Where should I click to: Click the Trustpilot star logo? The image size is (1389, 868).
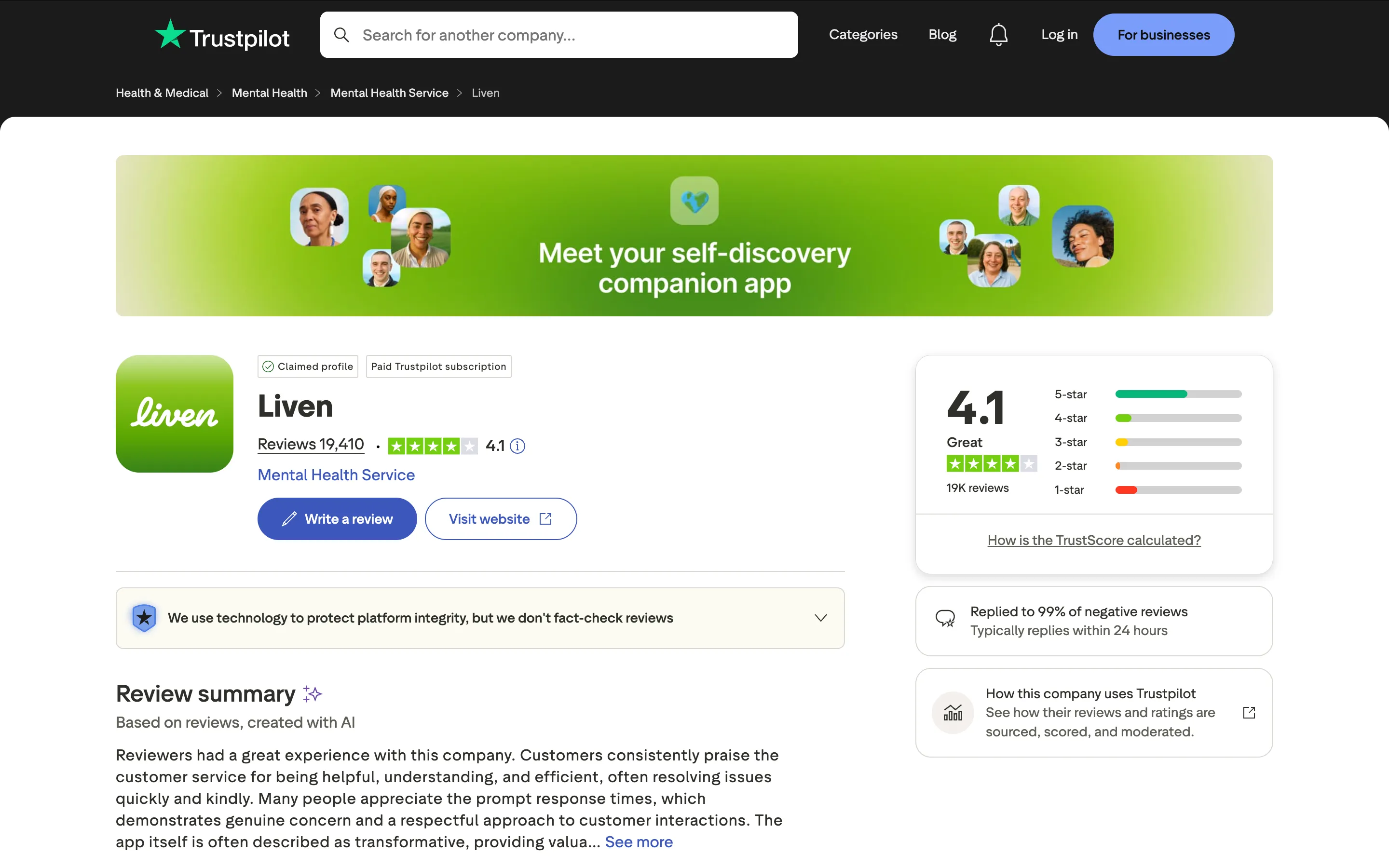pyautogui.click(x=169, y=34)
